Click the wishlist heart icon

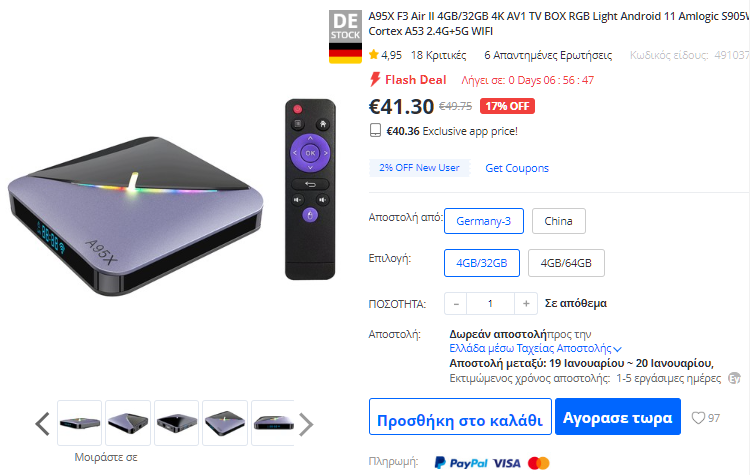698,418
